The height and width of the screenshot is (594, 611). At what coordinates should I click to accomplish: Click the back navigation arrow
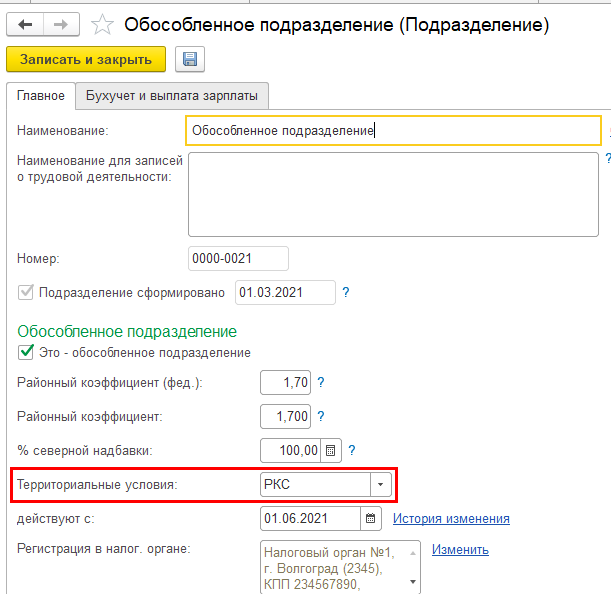click(x=25, y=24)
